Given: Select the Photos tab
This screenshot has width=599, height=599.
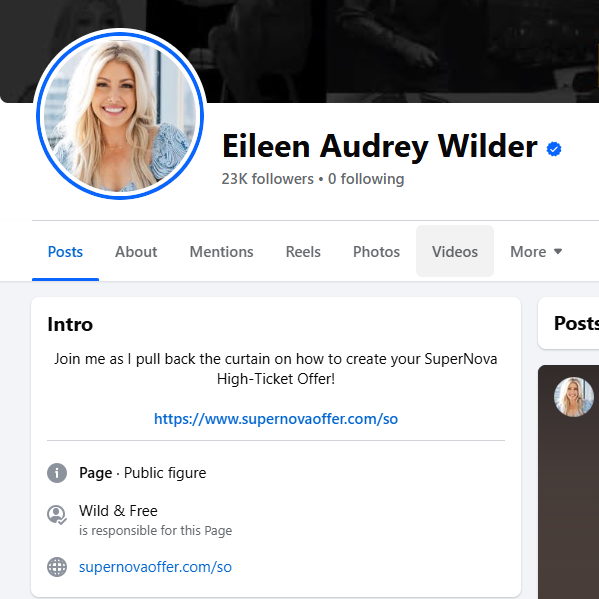Looking at the screenshot, I should click(376, 252).
